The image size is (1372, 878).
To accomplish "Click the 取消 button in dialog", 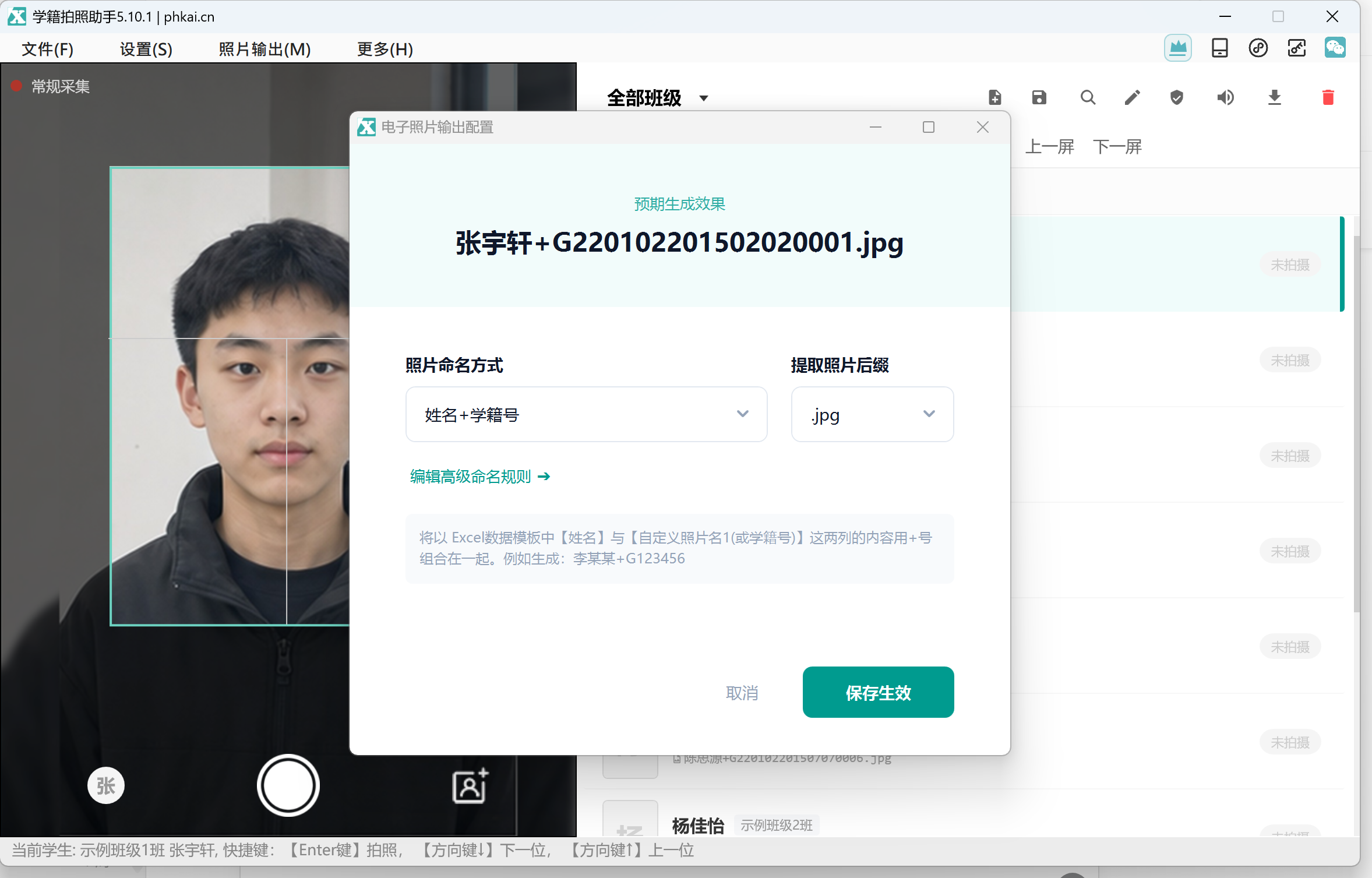I will coord(742,693).
